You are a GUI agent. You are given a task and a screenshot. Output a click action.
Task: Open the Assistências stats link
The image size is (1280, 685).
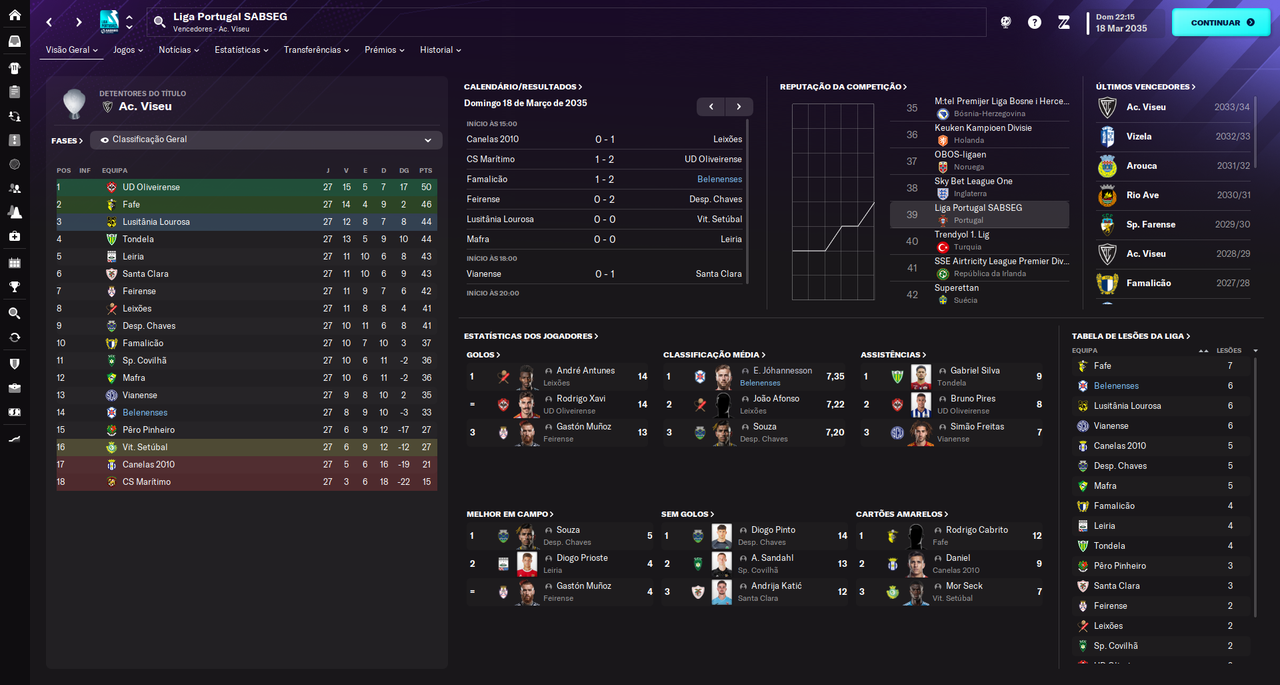point(893,354)
